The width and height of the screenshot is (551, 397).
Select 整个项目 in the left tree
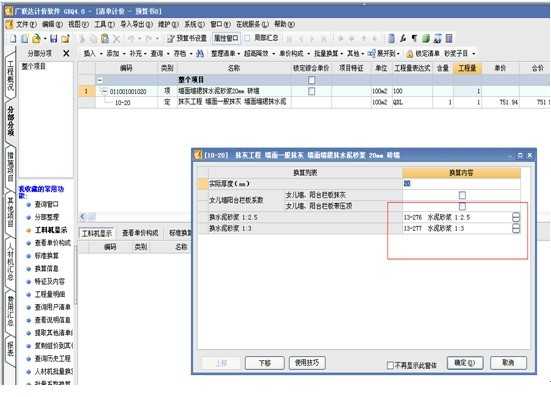(x=34, y=66)
